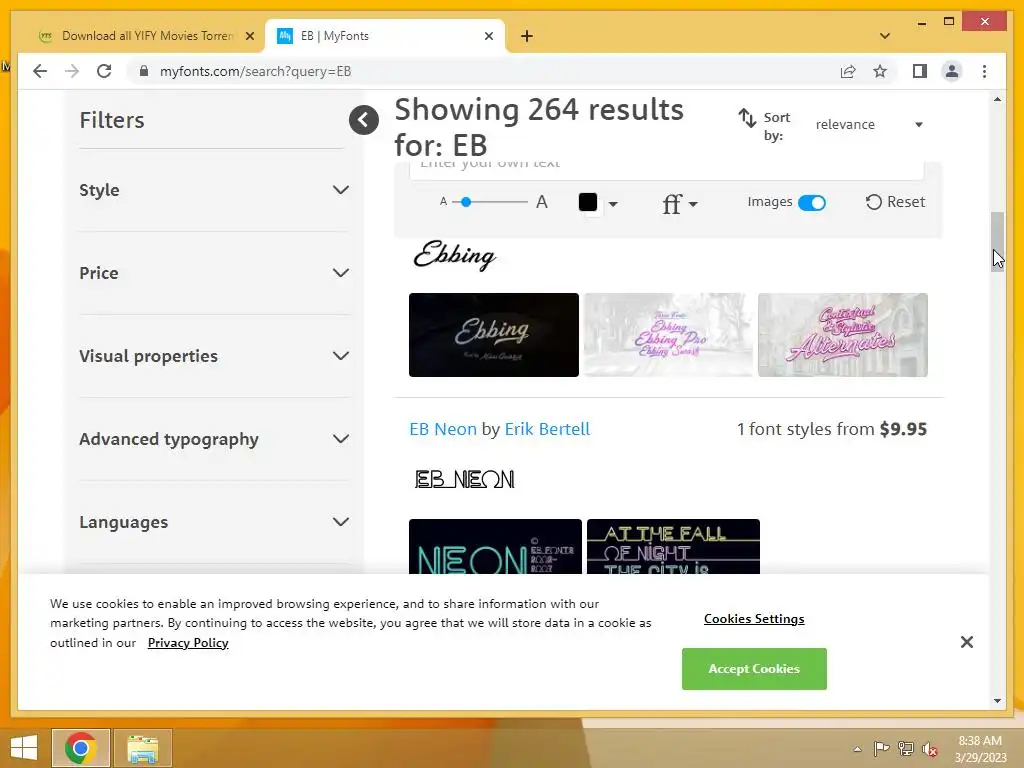Click the large A size icon
This screenshot has width=1024, height=768.
tap(541, 202)
